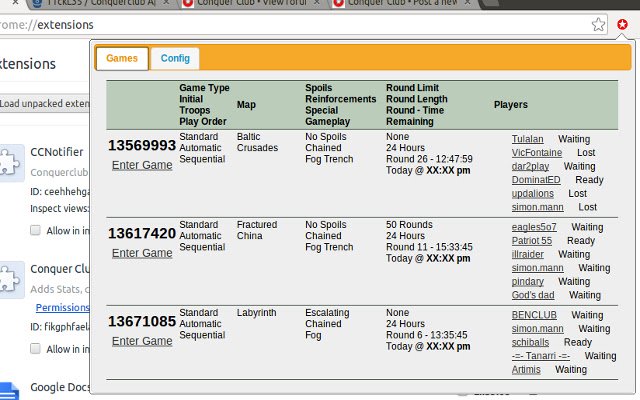The image size is (640, 400).
Task: Open the Games tab in popup
Action: (122, 58)
